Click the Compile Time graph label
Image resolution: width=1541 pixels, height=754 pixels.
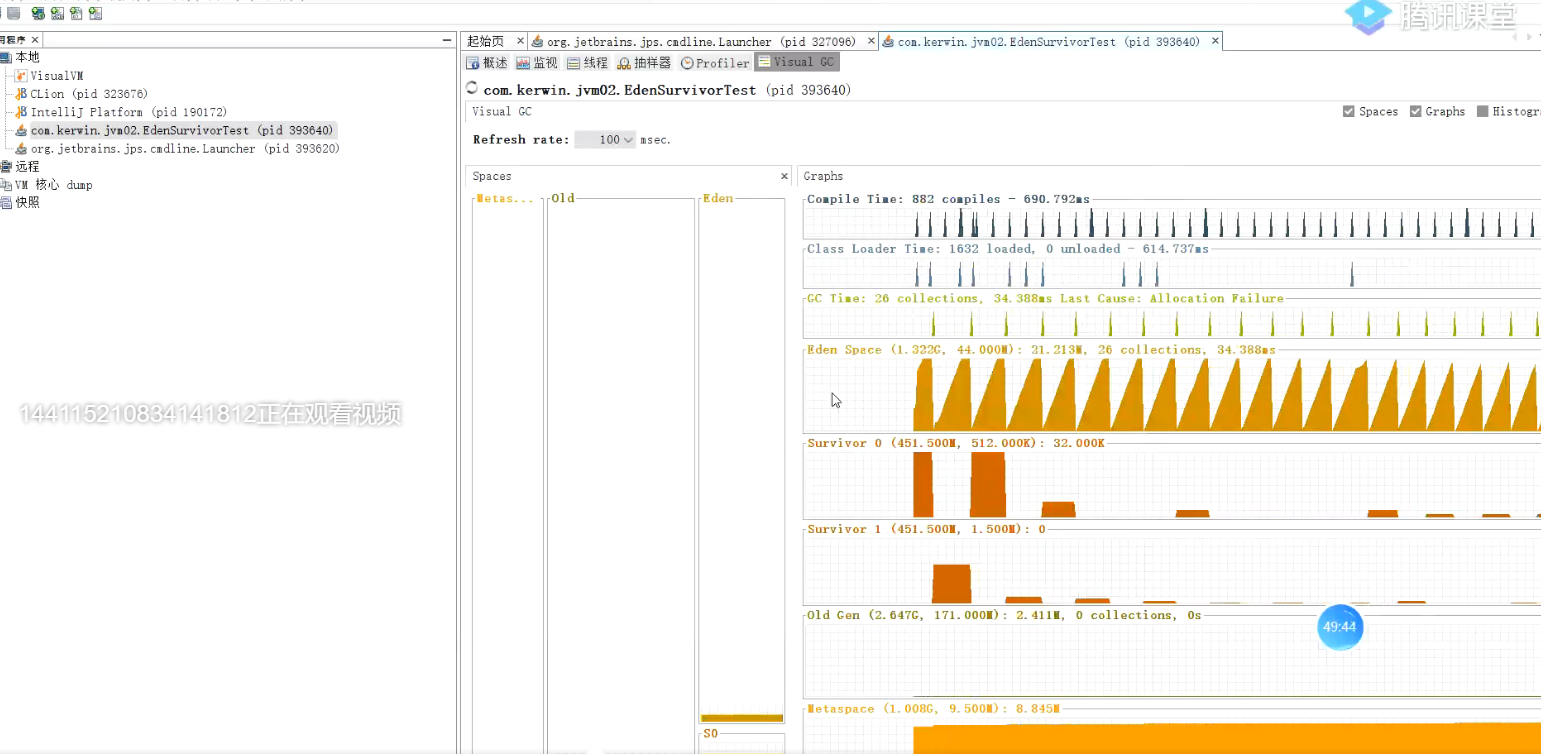[x=949, y=199]
